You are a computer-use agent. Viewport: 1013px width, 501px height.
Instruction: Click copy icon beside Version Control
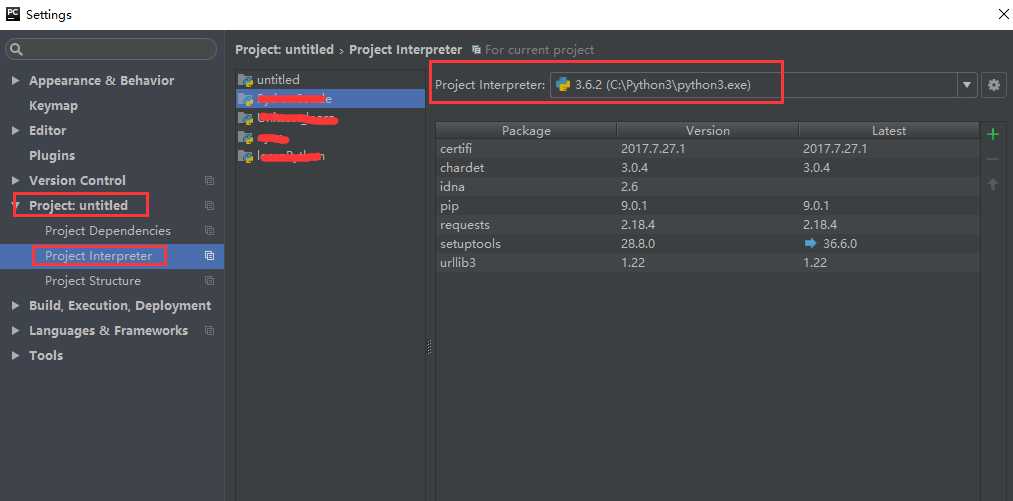tap(209, 180)
